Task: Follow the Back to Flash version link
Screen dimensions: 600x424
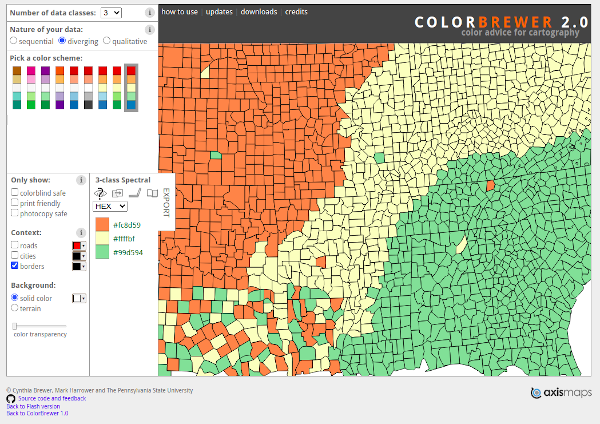Action: (x=33, y=406)
